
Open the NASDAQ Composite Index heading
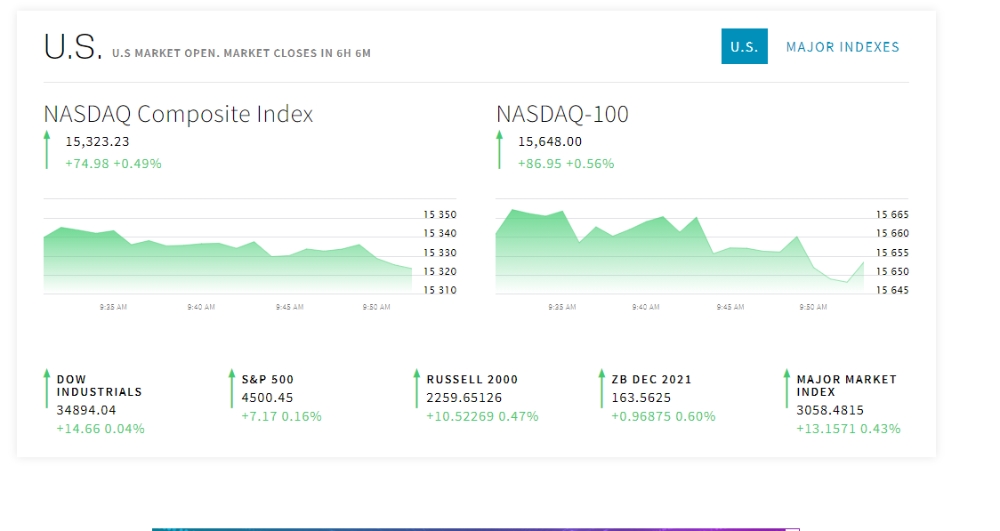pyautogui.click(x=179, y=114)
